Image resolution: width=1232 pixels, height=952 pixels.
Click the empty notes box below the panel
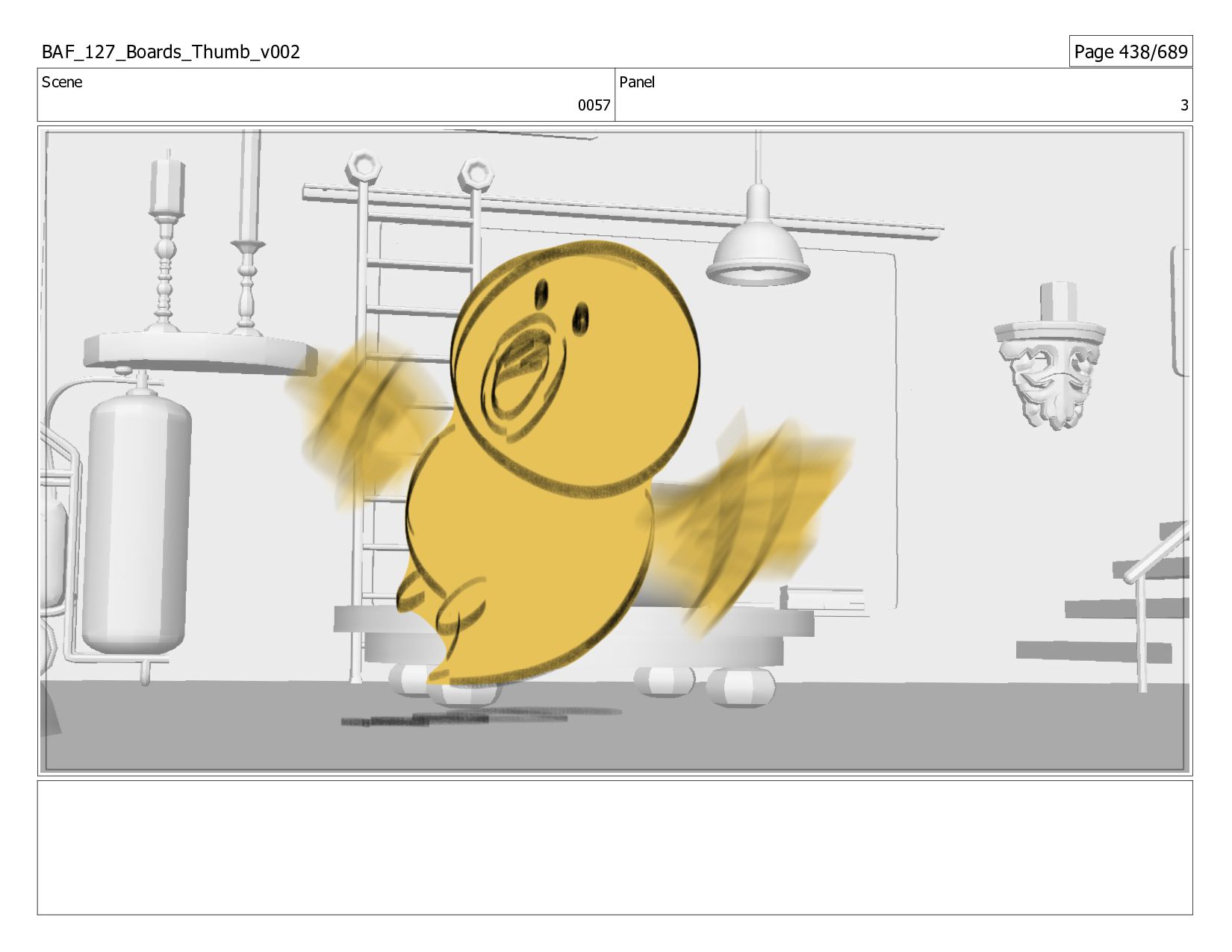click(x=615, y=847)
